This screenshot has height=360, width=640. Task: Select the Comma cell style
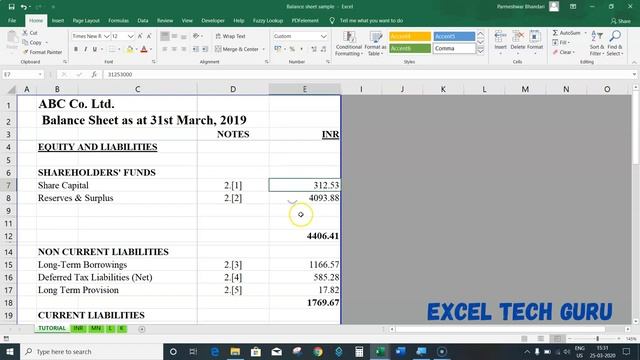[454, 49]
